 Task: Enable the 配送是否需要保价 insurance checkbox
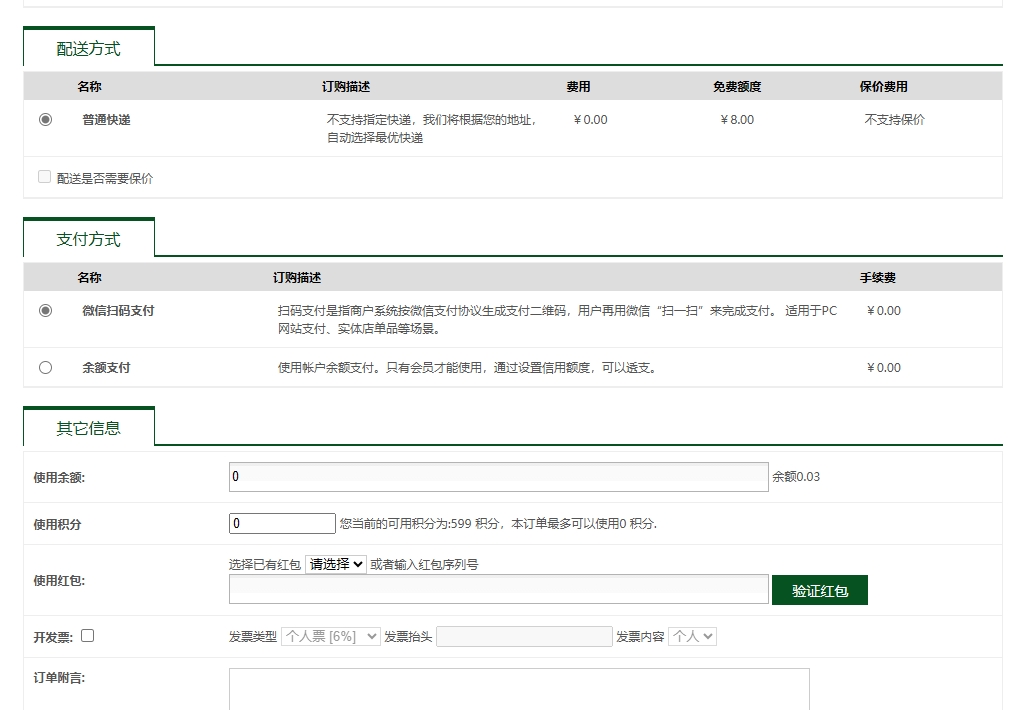point(44,175)
